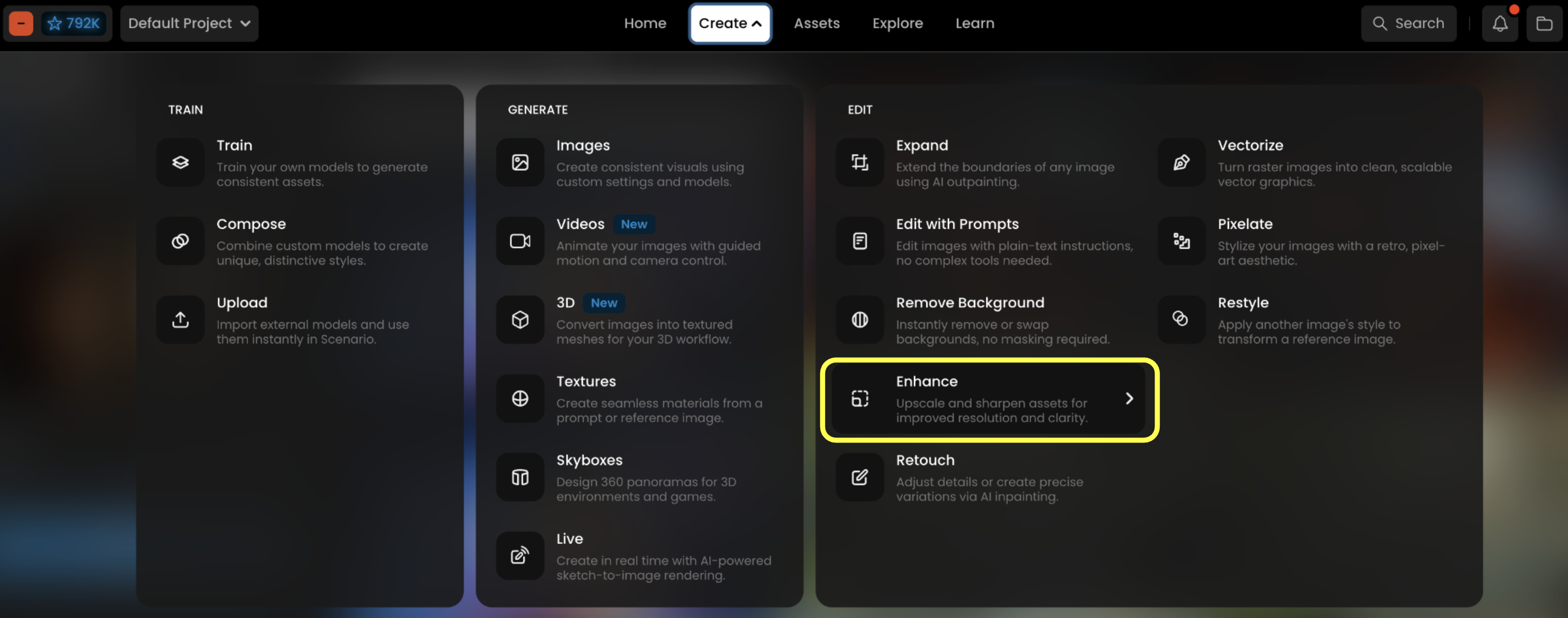Click the Enhance upscale icon
1568x618 pixels.
point(859,398)
